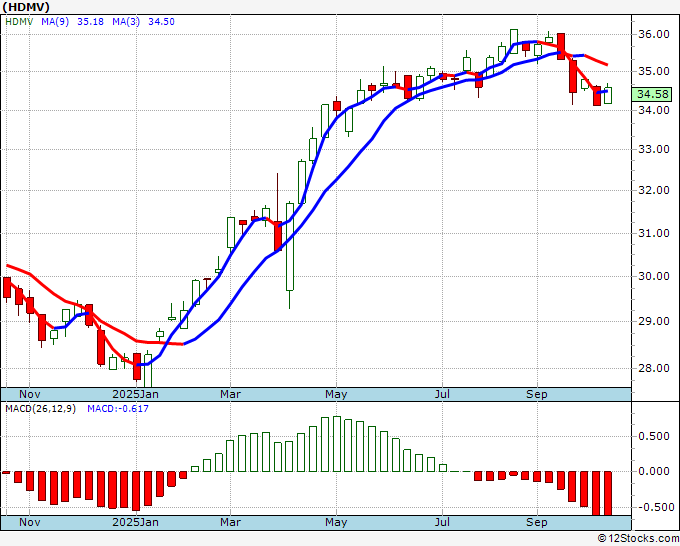Click the Jul label on MACD axis
Viewport: 680px width, 546px height.
pos(442,522)
